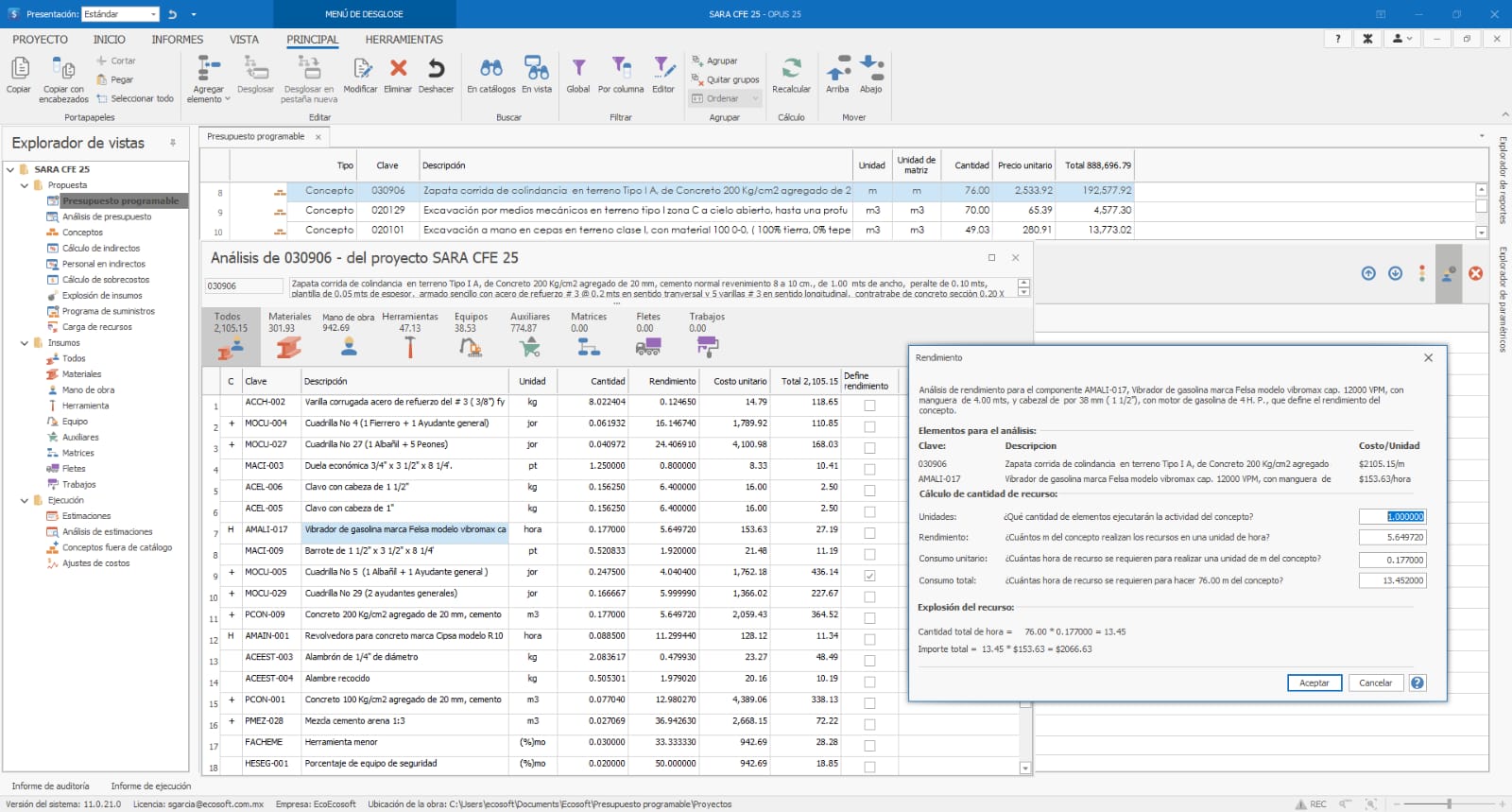Viewport: 1512px width, 812px height.
Task: Collapse the SARA CFE 25 tree node
Action: coord(10,169)
